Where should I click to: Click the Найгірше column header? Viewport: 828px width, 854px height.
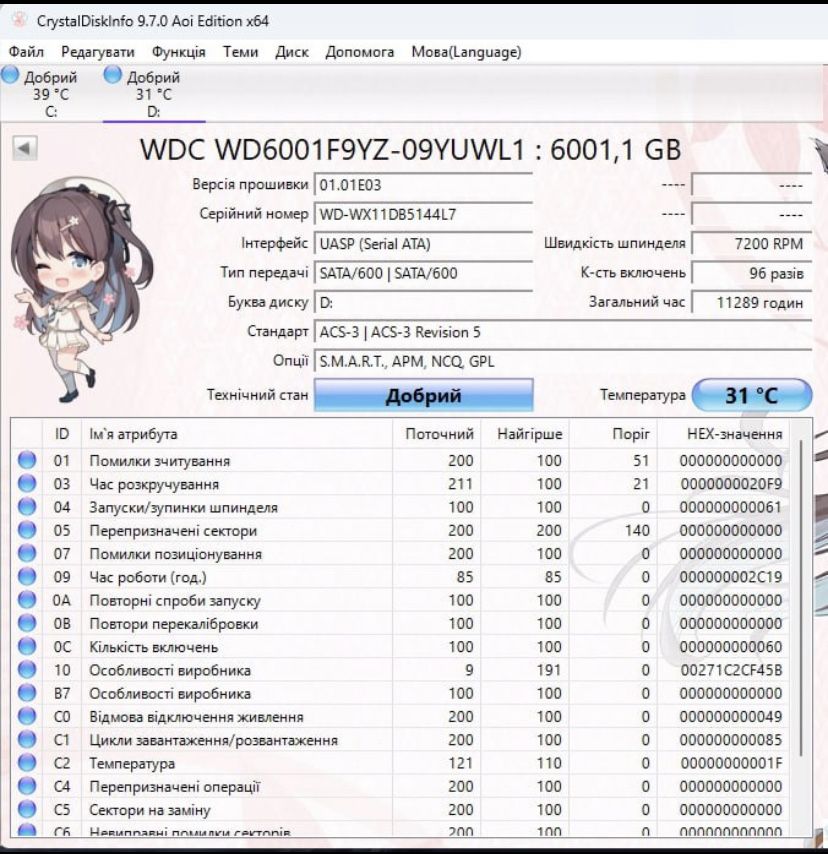tap(526, 434)
